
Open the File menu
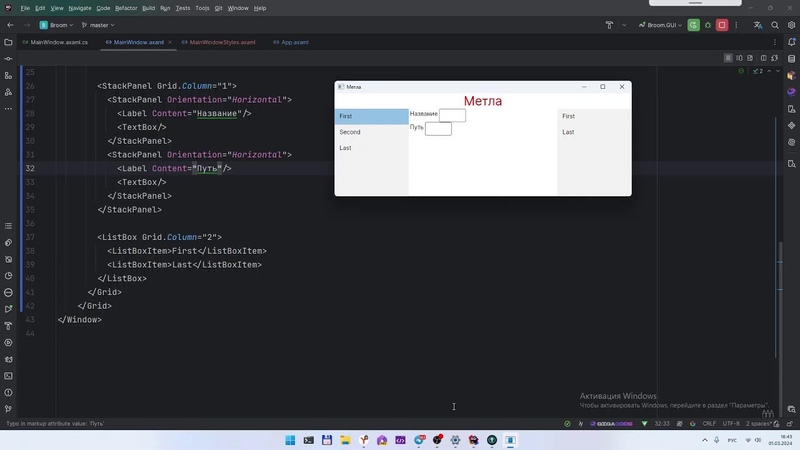25,8
